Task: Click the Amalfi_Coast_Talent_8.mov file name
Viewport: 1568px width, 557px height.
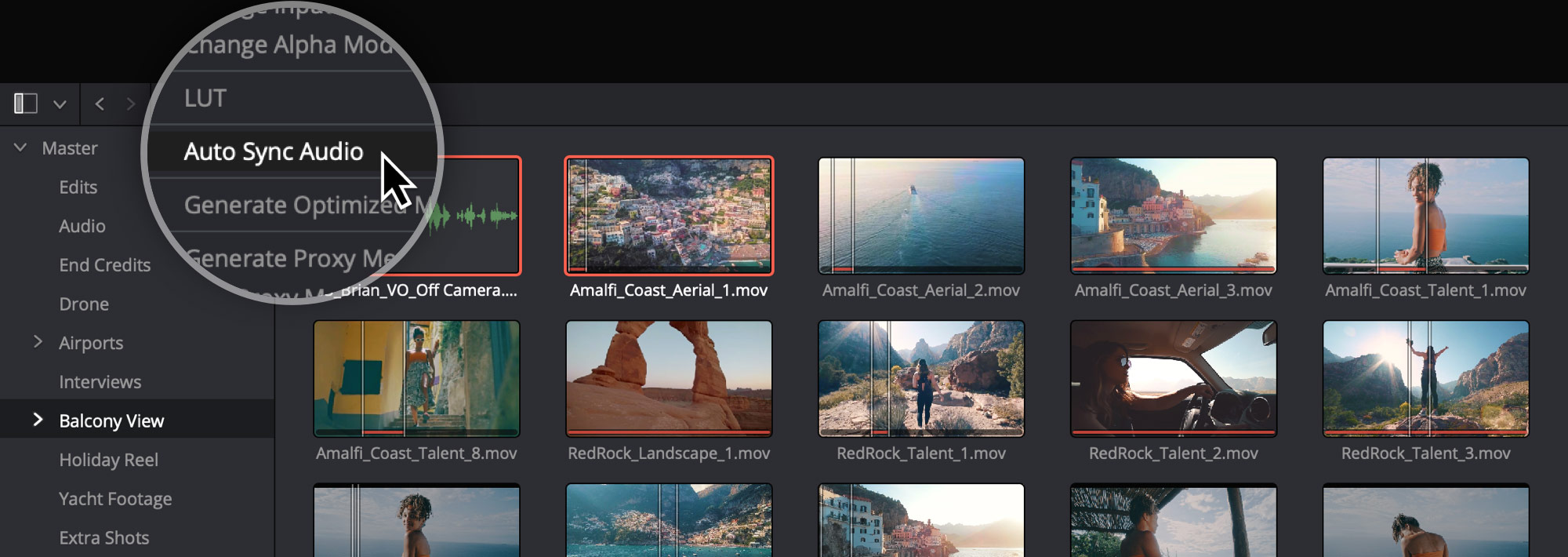Action: 416,453
